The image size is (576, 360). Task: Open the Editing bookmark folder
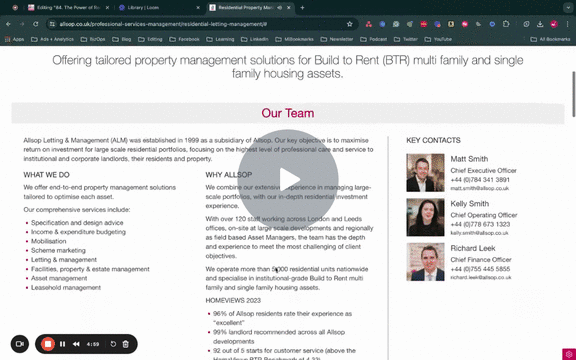(150, 39)
